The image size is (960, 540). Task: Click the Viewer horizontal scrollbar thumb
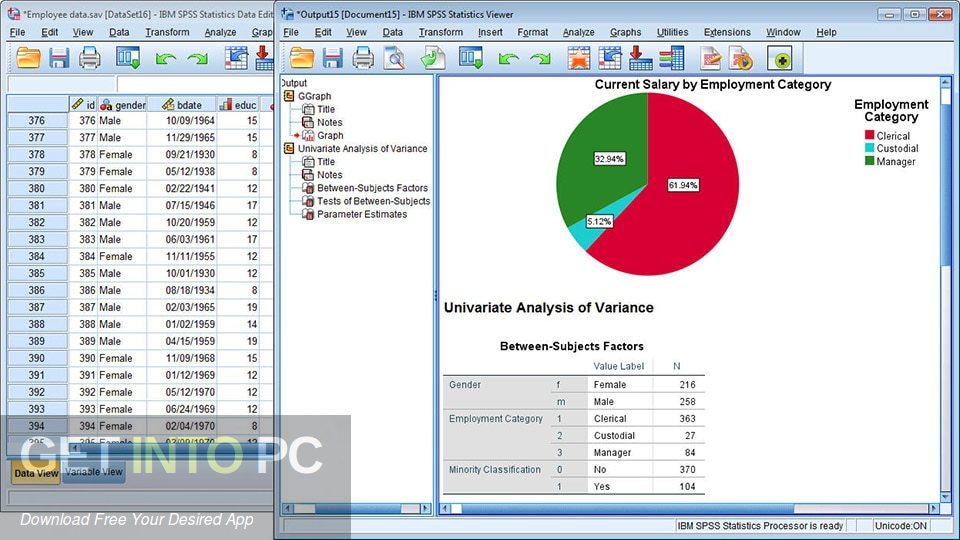(x=628, y=508)
